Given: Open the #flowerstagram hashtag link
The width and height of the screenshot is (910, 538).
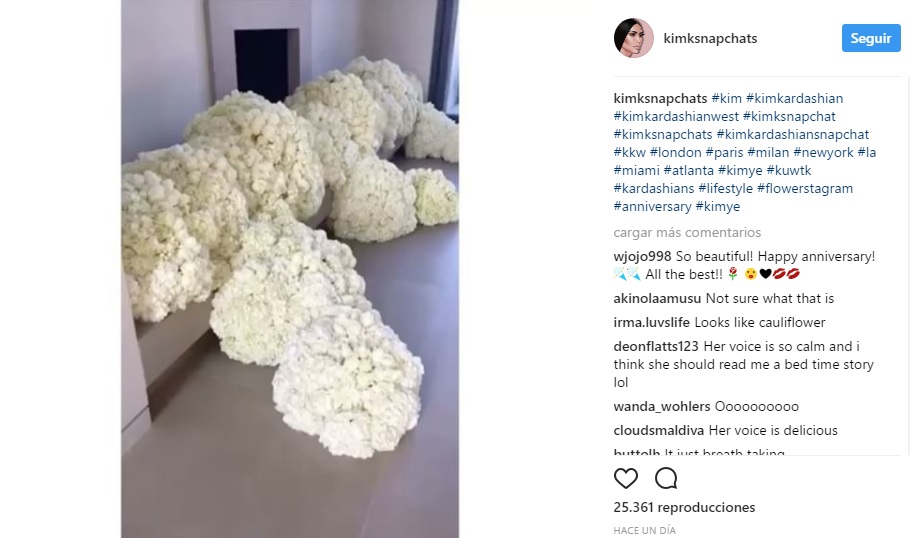Looking at the screenshot, I should coord(805,188).
